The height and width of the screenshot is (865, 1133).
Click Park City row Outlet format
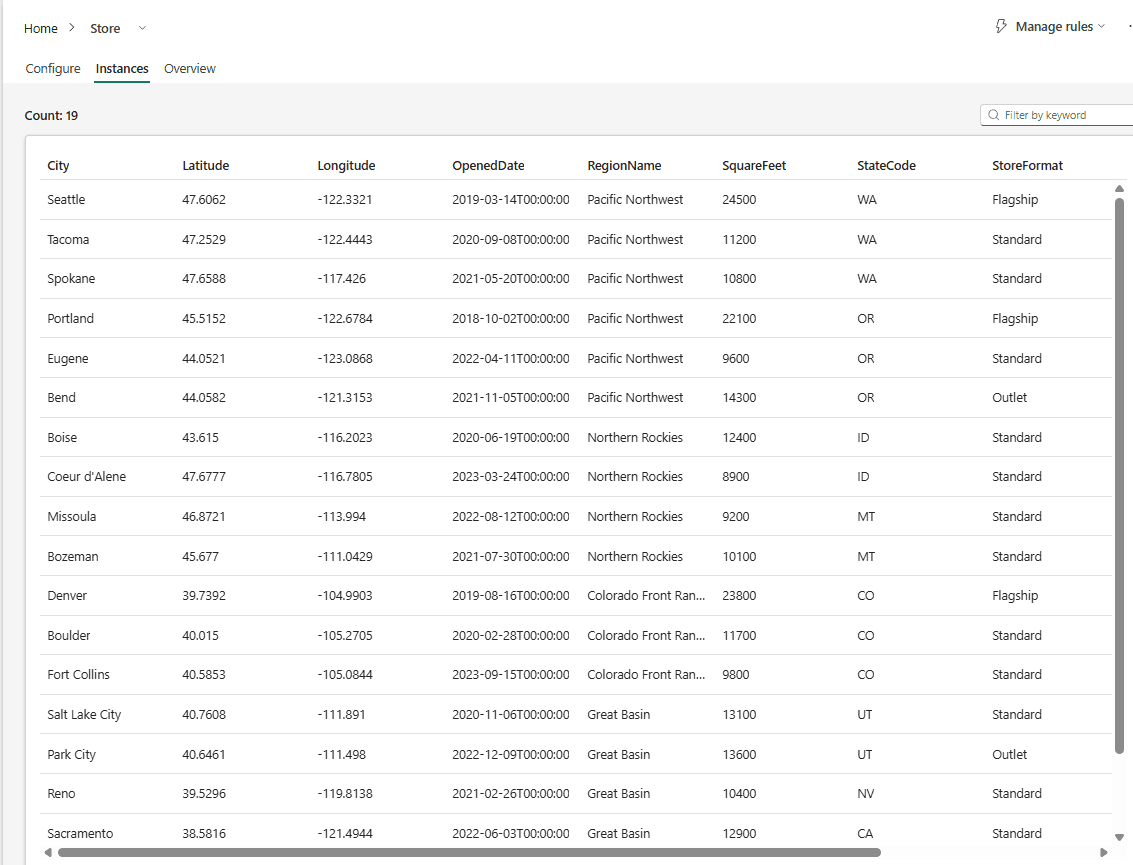click(1009, 754)
